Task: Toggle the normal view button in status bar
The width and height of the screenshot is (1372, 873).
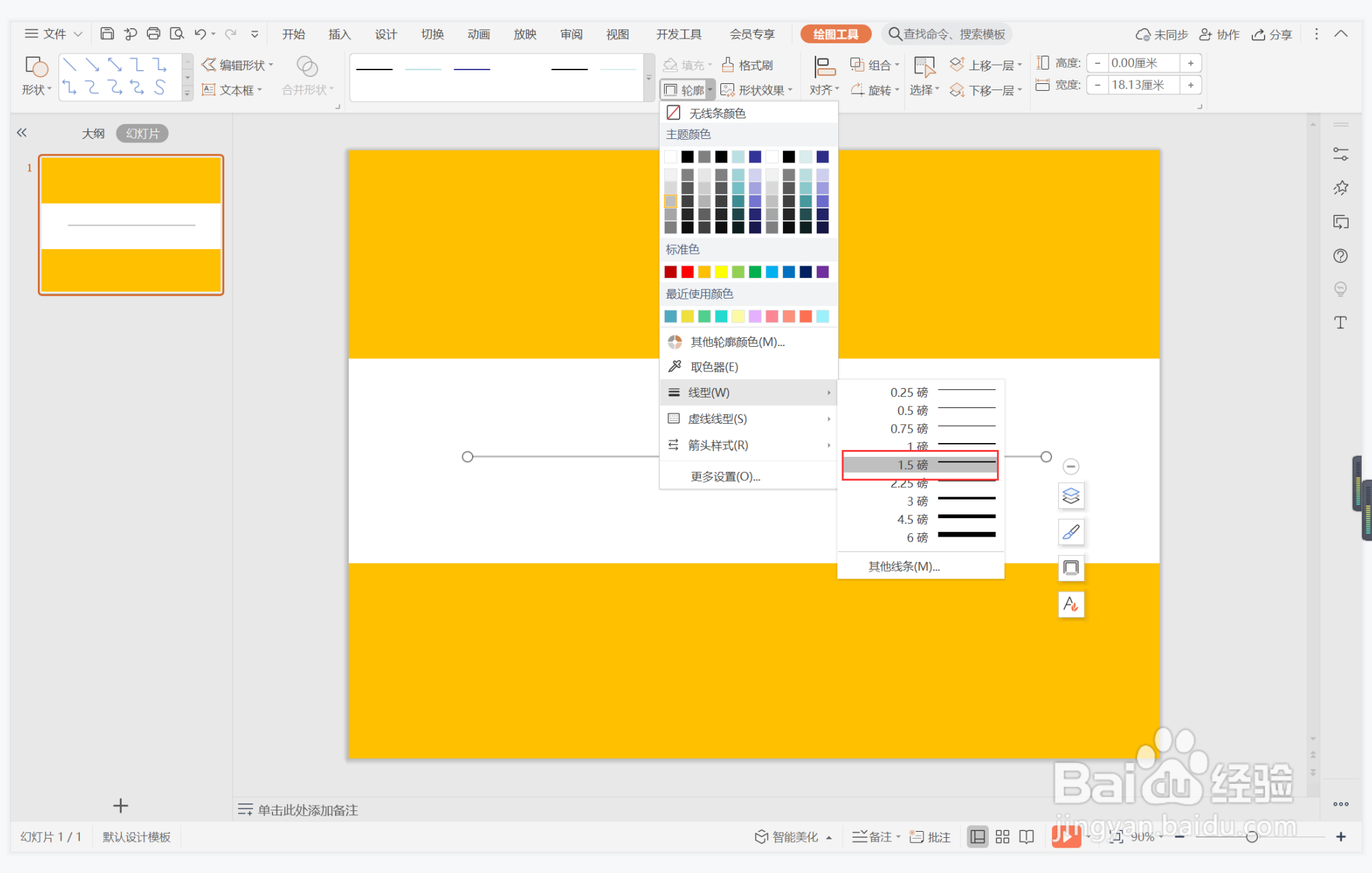Action: point(977,837)
